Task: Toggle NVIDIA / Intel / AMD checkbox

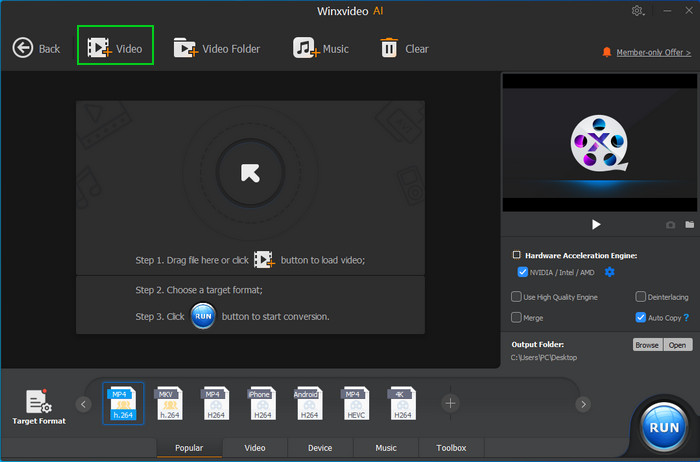Action: (522, 272)
